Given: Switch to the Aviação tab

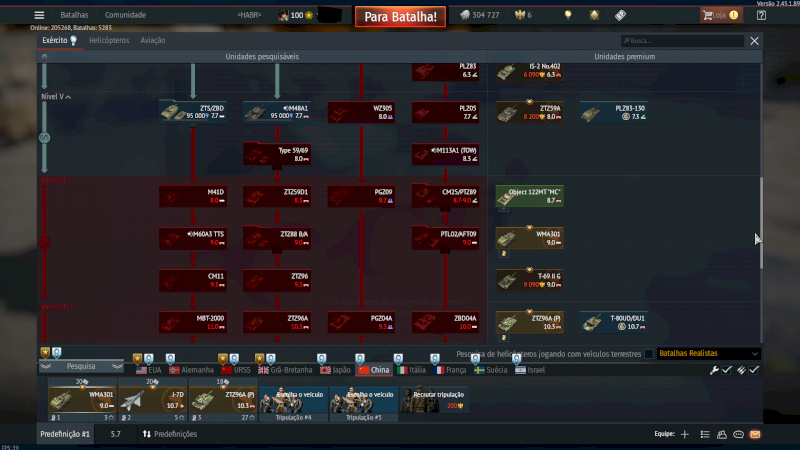Looking at the screenshot, I should [x=153, y=40].
